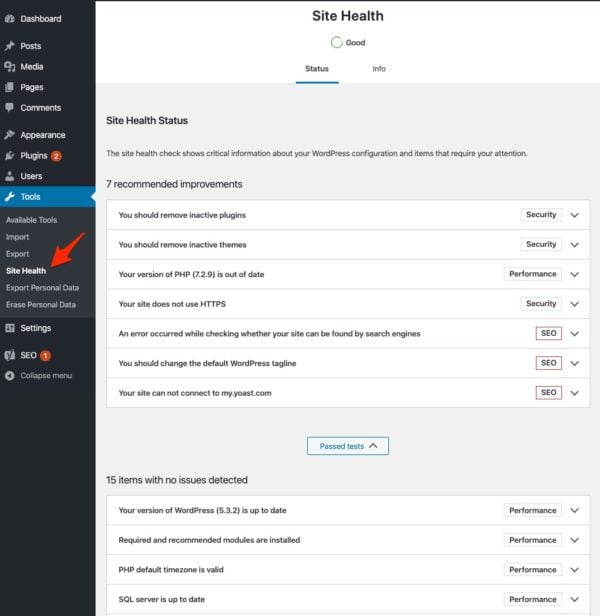This screenshot has height=616, width=600.
Task: Expand 'You should remove inactive plugins' row
Action: pos(574,215)
